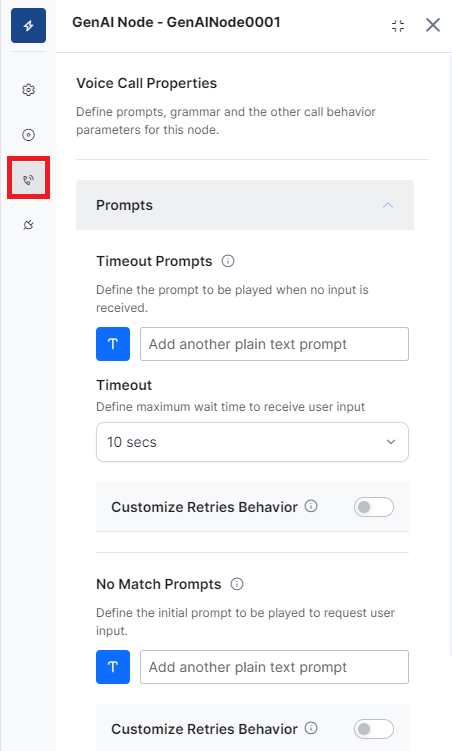Click info icon next to second Customize Retries
Image resolution: width=452 pixels, height=751 pixels.
311,728
